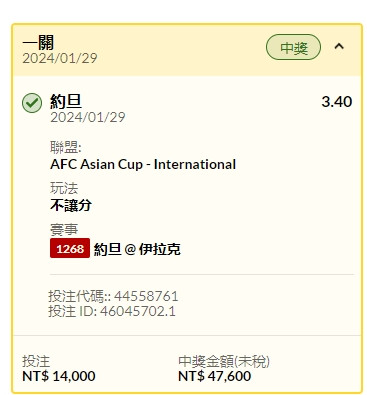Click the 中獎金額(未稅) label
367x395 pixels.
tap(224, 361)
